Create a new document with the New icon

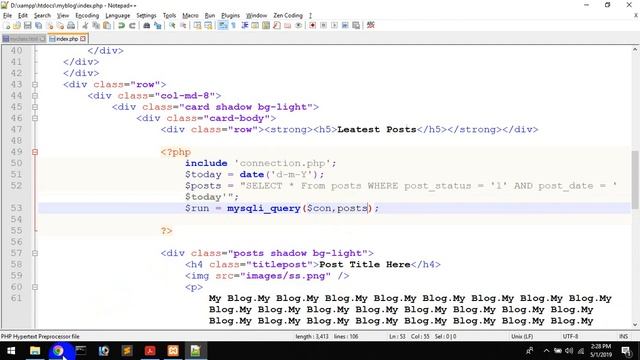pos(6,25)
